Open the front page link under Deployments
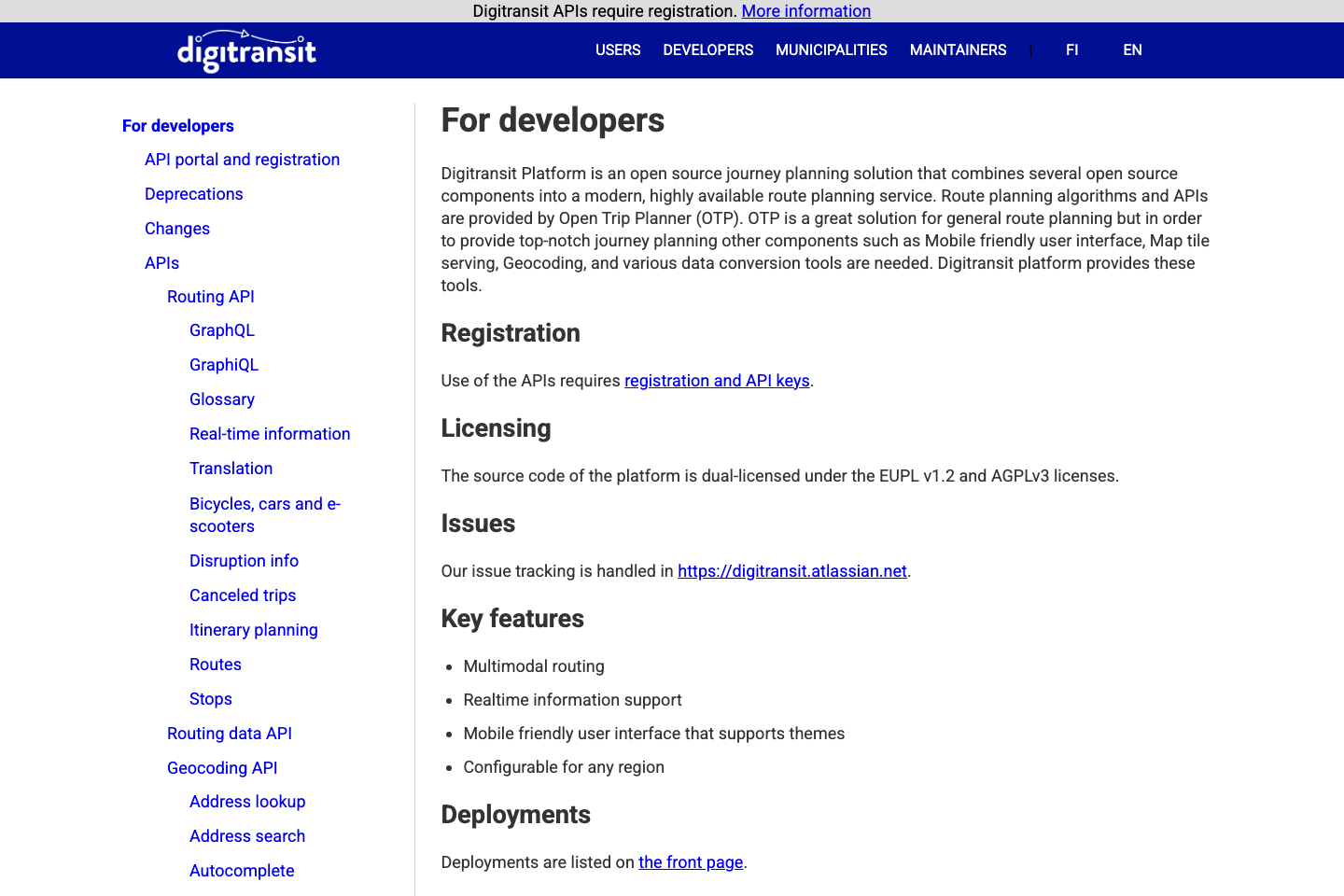This screenshot has height=896, width=1344. point(691,861)
